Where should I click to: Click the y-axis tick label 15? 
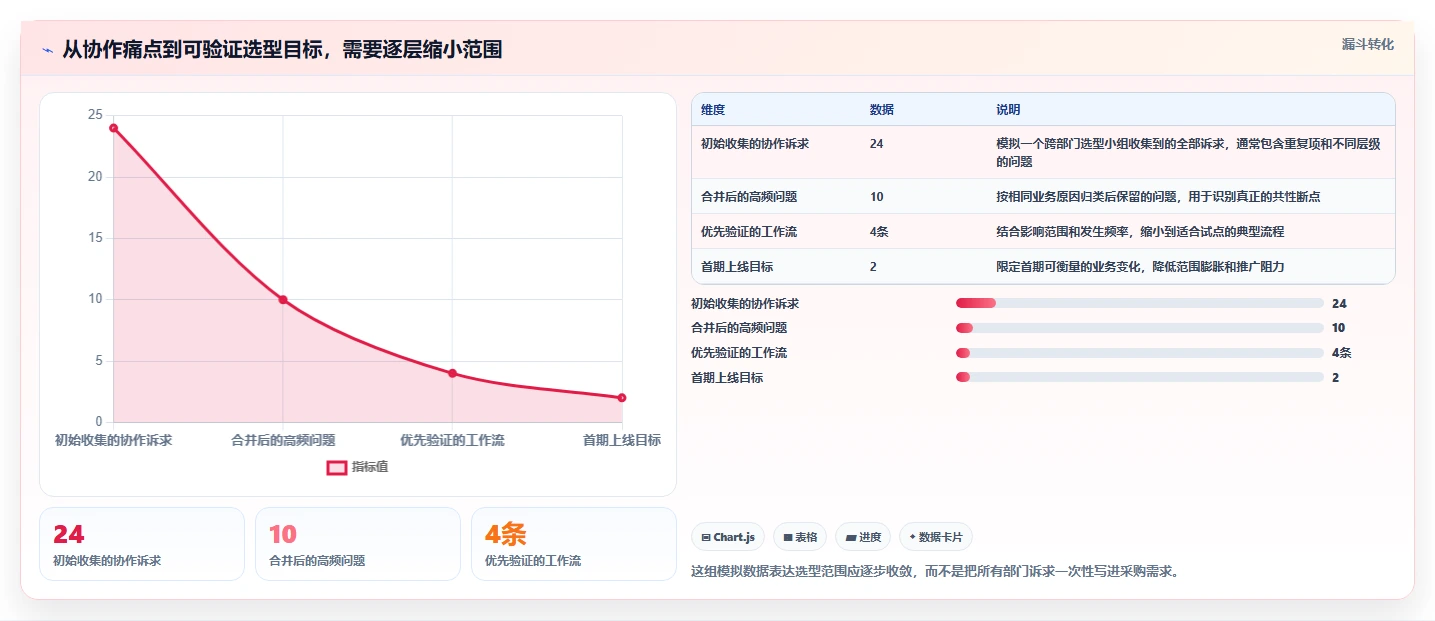(96, 238)
